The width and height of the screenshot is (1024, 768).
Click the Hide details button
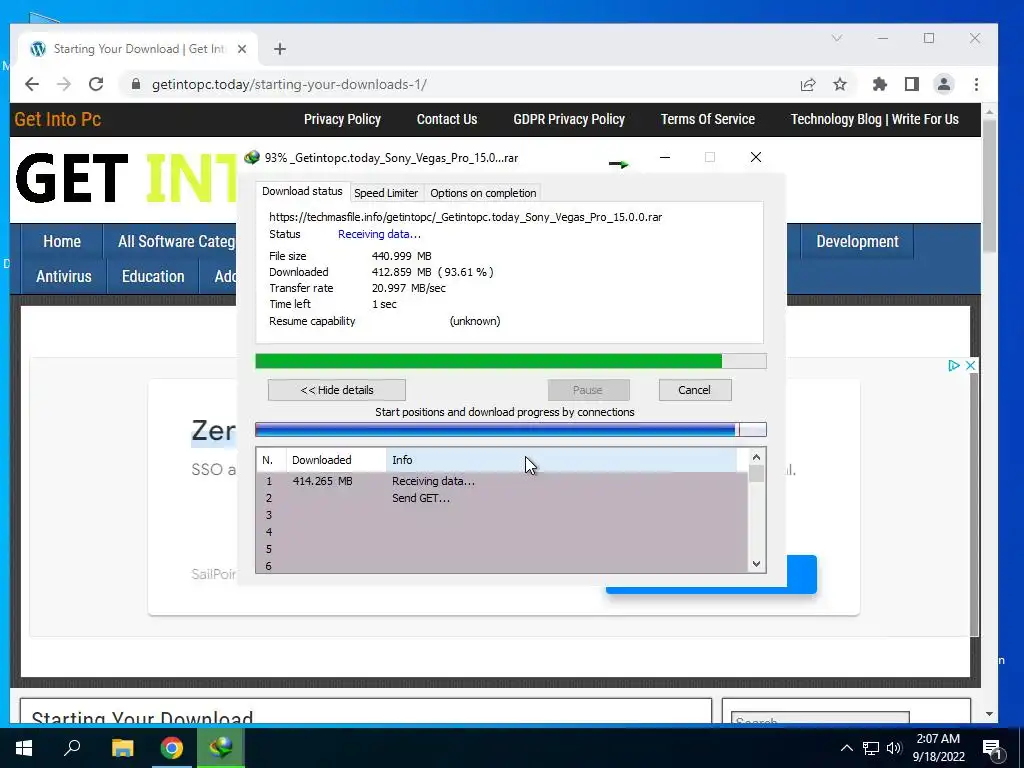coord(337,390)
